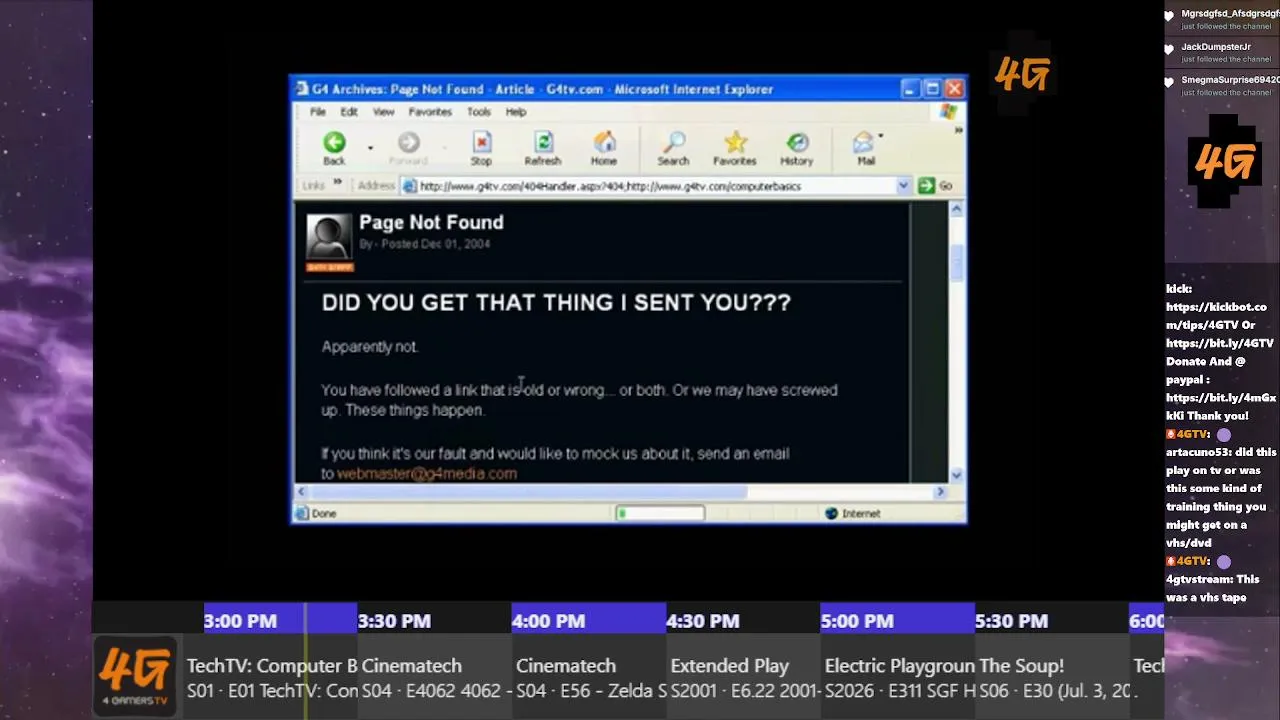Open the Mail envelope toolbar icon

point(863,143)
